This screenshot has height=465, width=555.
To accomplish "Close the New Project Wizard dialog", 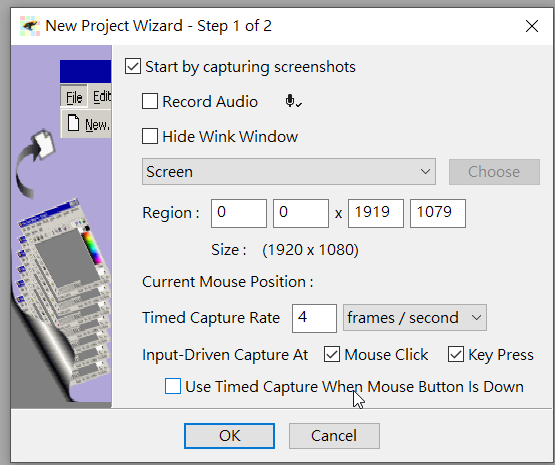I will (x=532, y=26).
